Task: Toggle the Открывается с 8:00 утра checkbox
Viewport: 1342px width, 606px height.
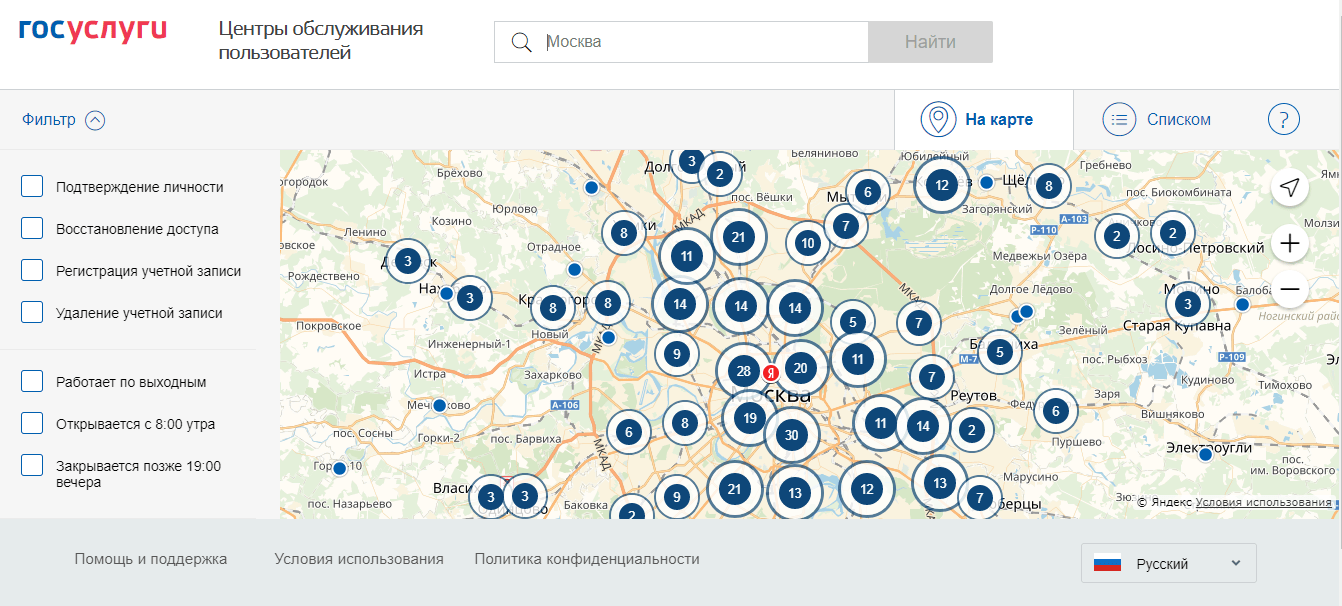Action: click(32, 424)
